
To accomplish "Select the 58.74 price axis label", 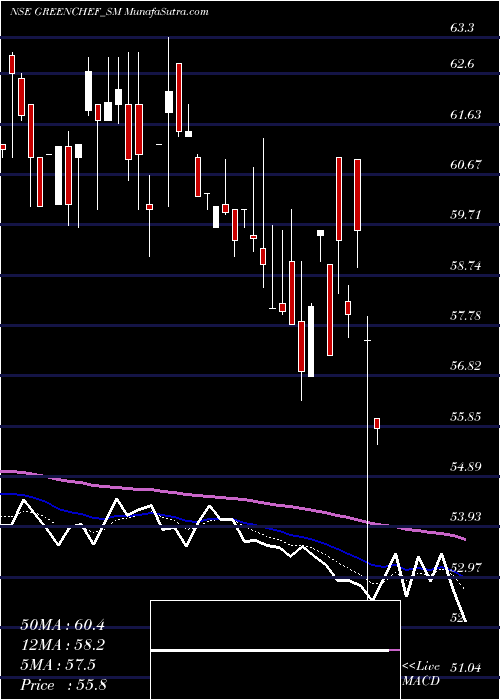I will coord(467,266).
